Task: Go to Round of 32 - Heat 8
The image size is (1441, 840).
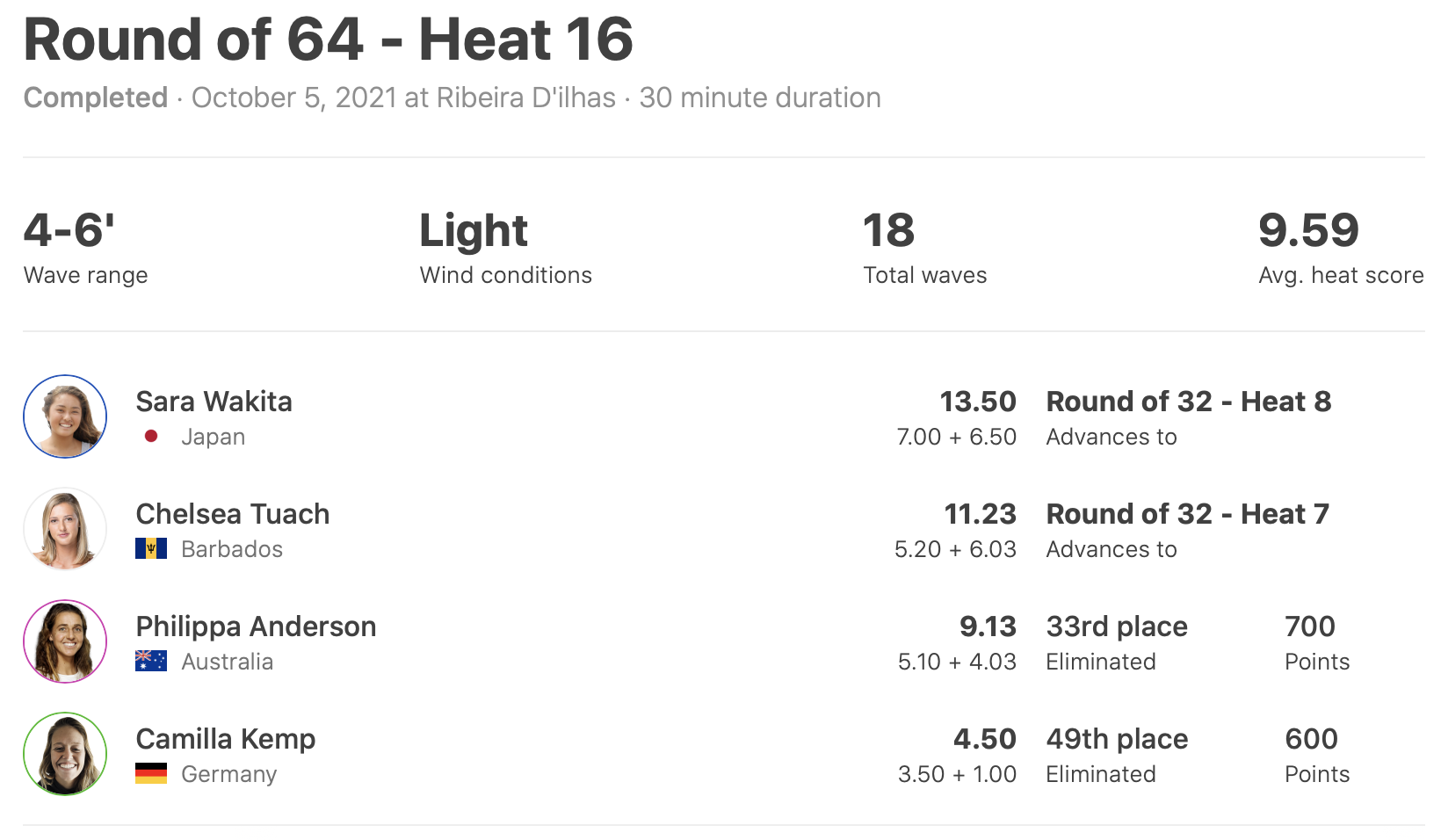Action: click(x=1189, y=402)
